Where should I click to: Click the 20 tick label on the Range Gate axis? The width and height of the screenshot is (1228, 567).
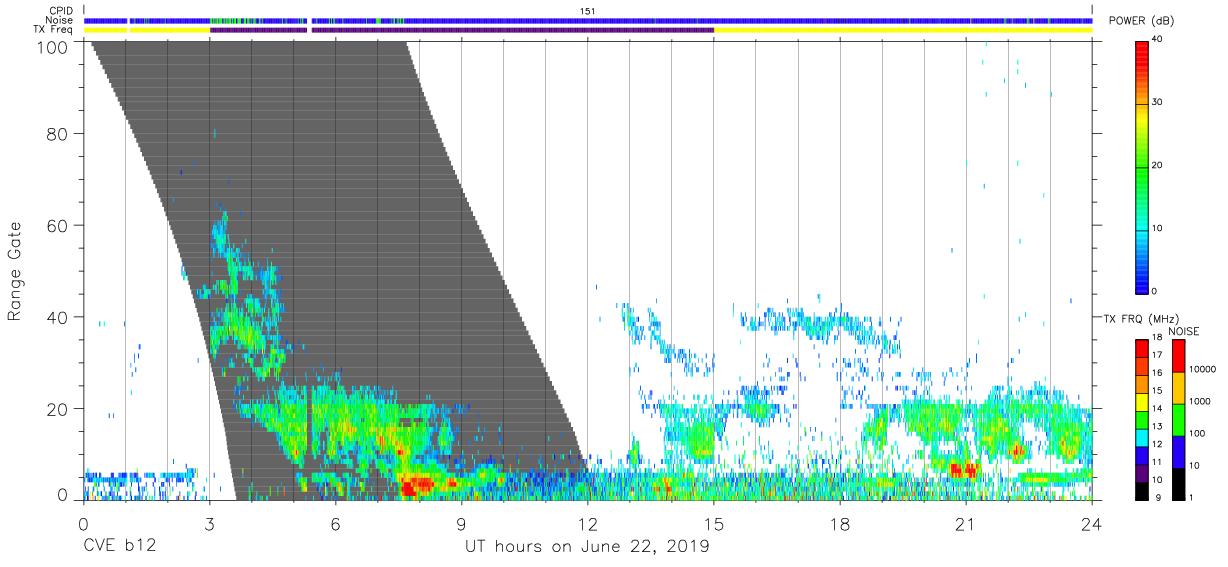point(58,409)
